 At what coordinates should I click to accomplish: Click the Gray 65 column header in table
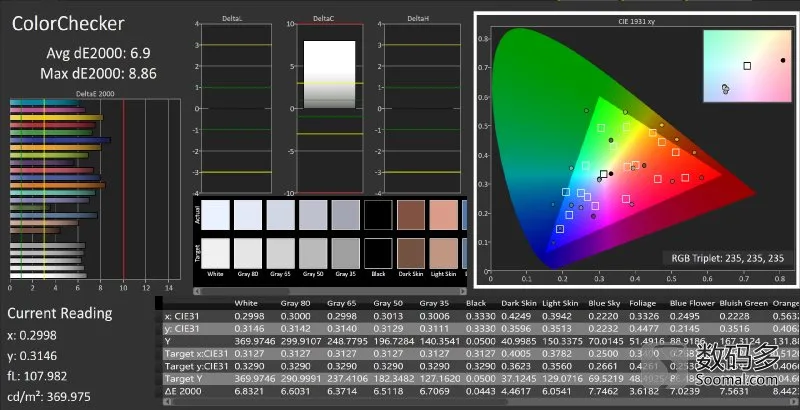click(342, 303)
